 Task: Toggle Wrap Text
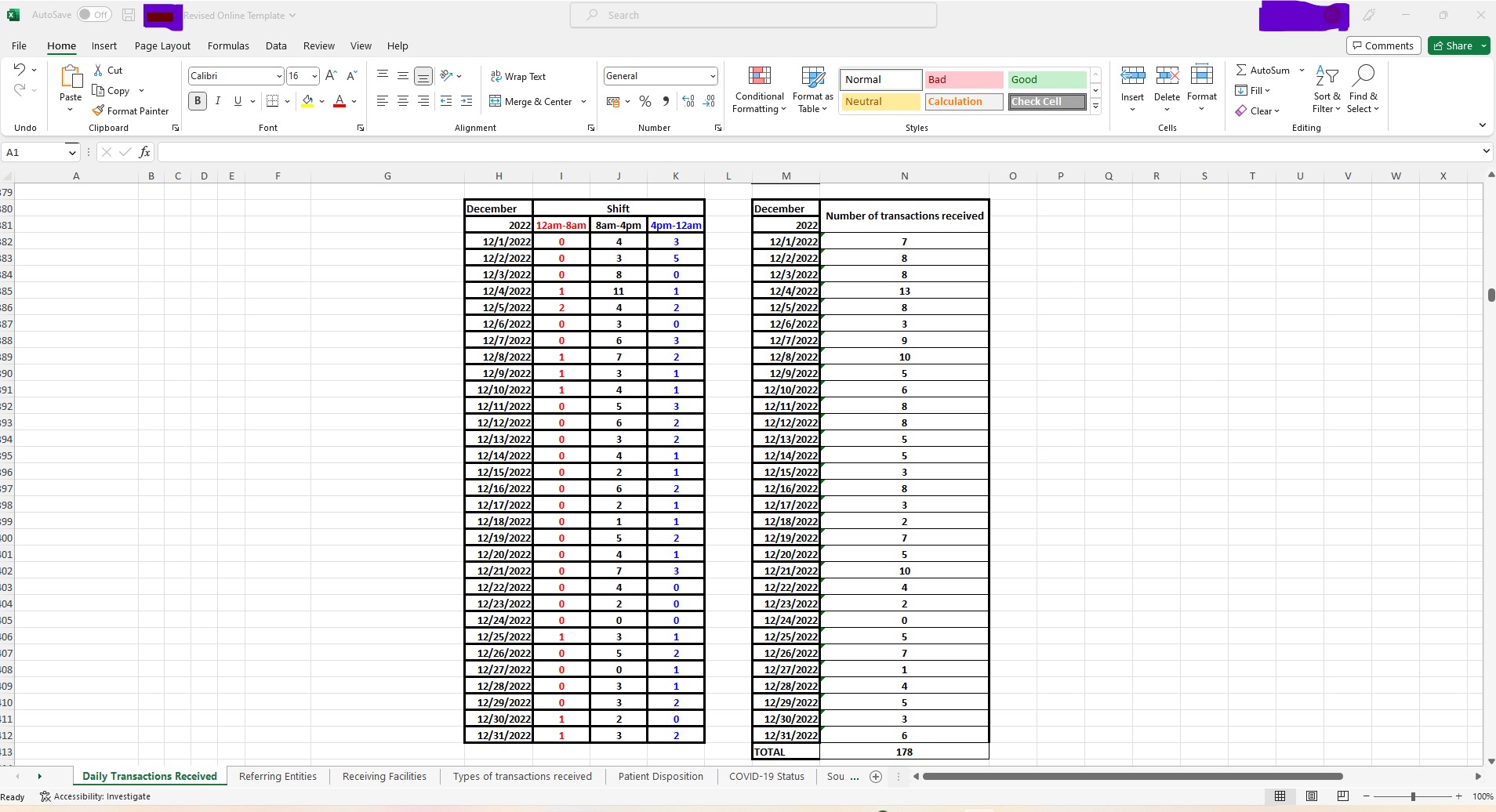click(x=518, y=76)
